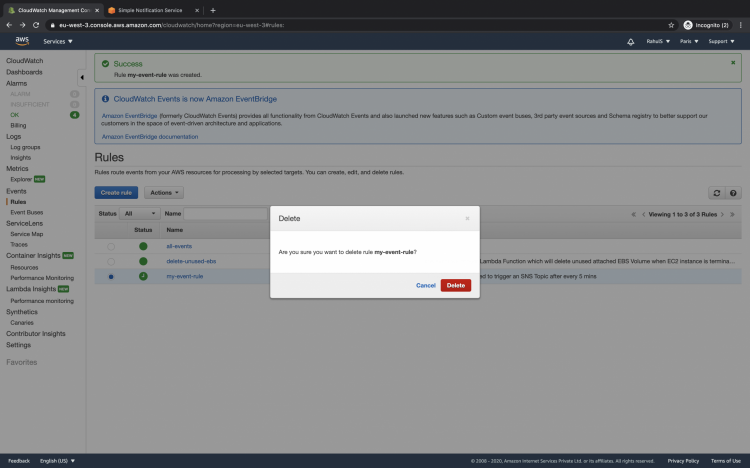This screenshot has height=468, width=750.
Task: Open Metrics Explorer in the sidebar
Action: coord(21,179)
